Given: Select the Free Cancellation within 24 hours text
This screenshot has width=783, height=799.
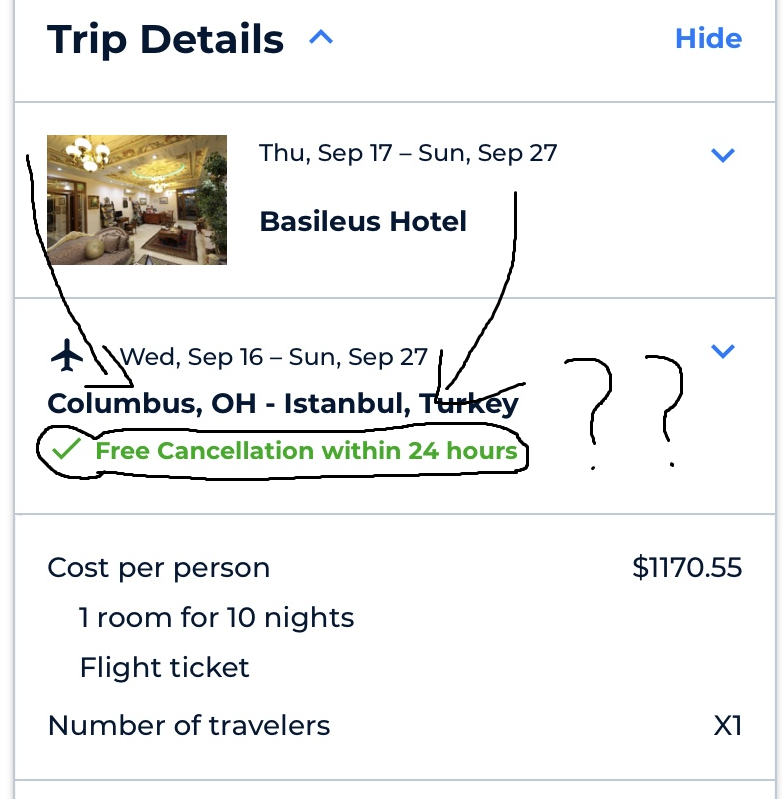Looking at the screenshot, I should 306,450.
